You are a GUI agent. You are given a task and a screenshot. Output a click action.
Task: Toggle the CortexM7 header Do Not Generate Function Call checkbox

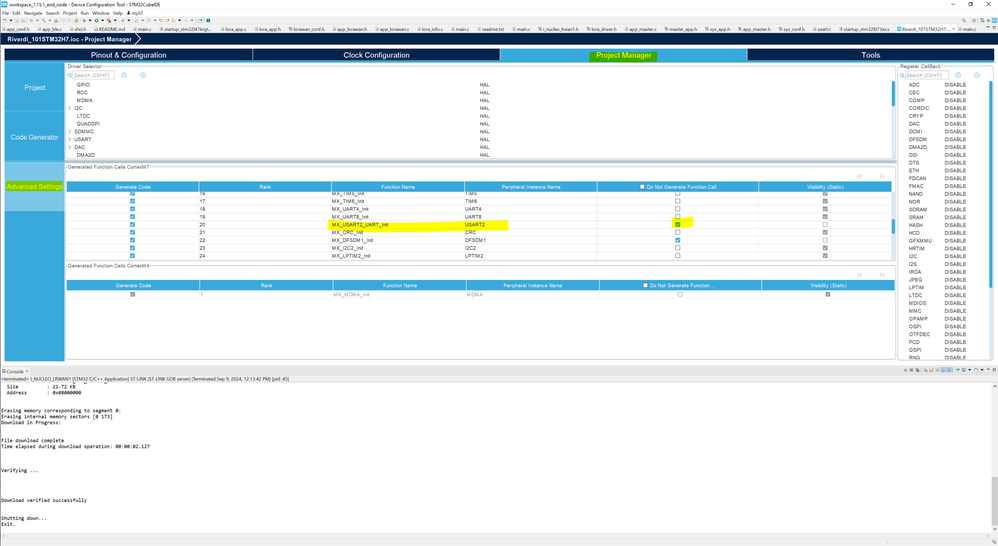[x=642, y=186]
